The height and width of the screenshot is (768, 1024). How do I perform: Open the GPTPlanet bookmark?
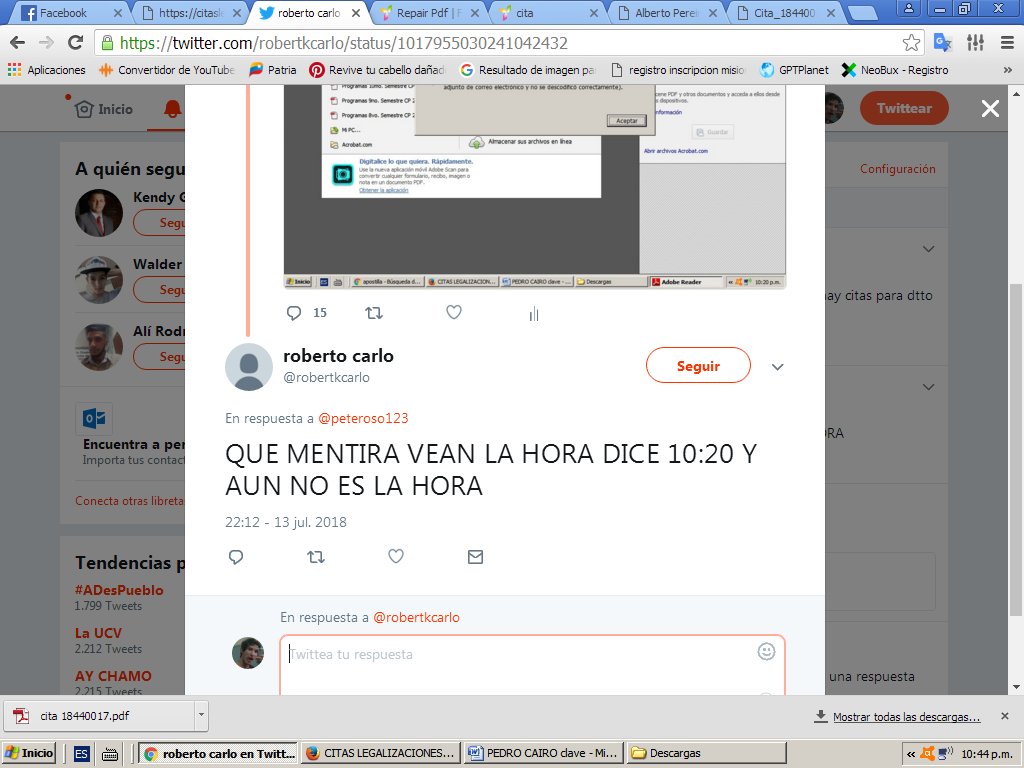point(795,70)
